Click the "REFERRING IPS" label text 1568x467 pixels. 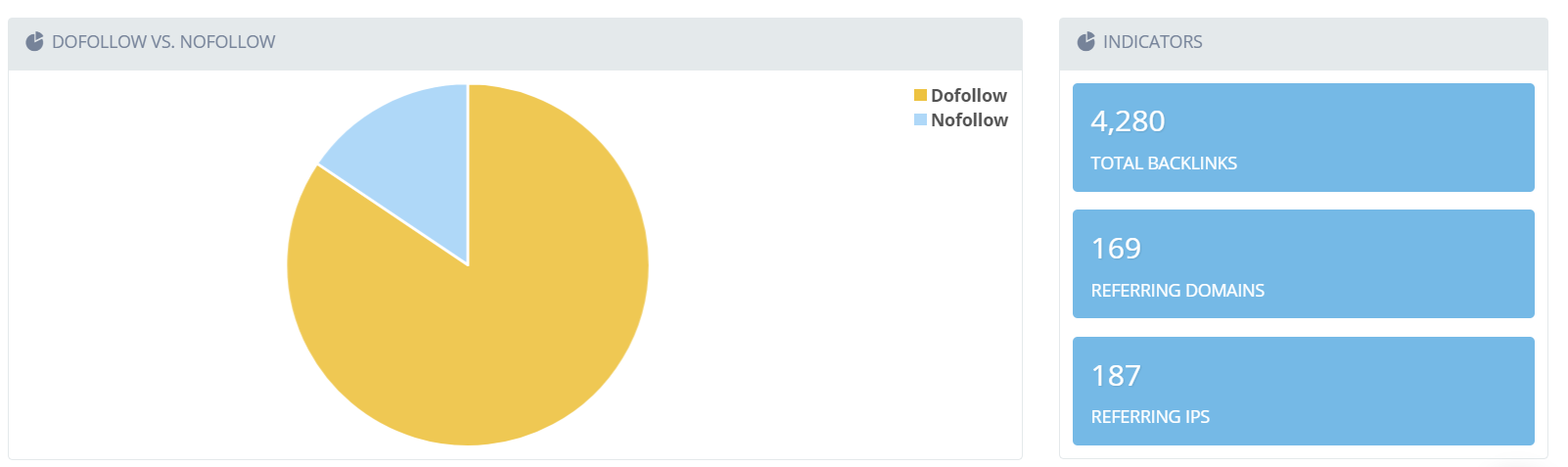pyautogui.click(x=1150, y=417)
